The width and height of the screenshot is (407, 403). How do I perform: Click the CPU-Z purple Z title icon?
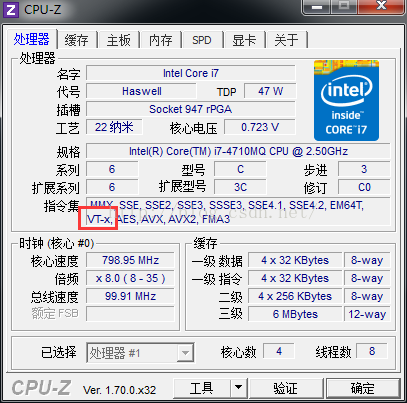click(x=11, y=9)
